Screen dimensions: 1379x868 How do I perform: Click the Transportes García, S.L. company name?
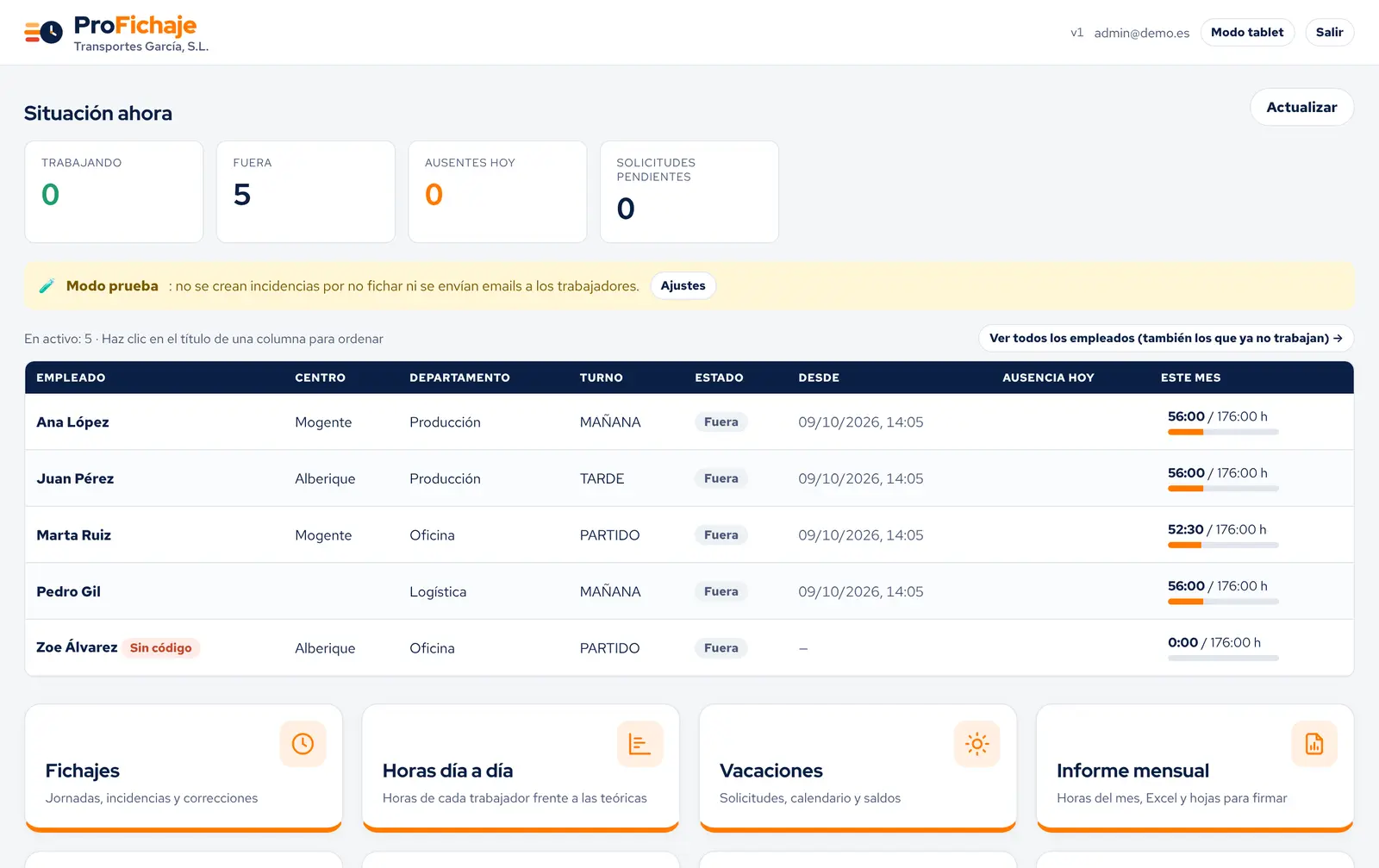point(141,47)
